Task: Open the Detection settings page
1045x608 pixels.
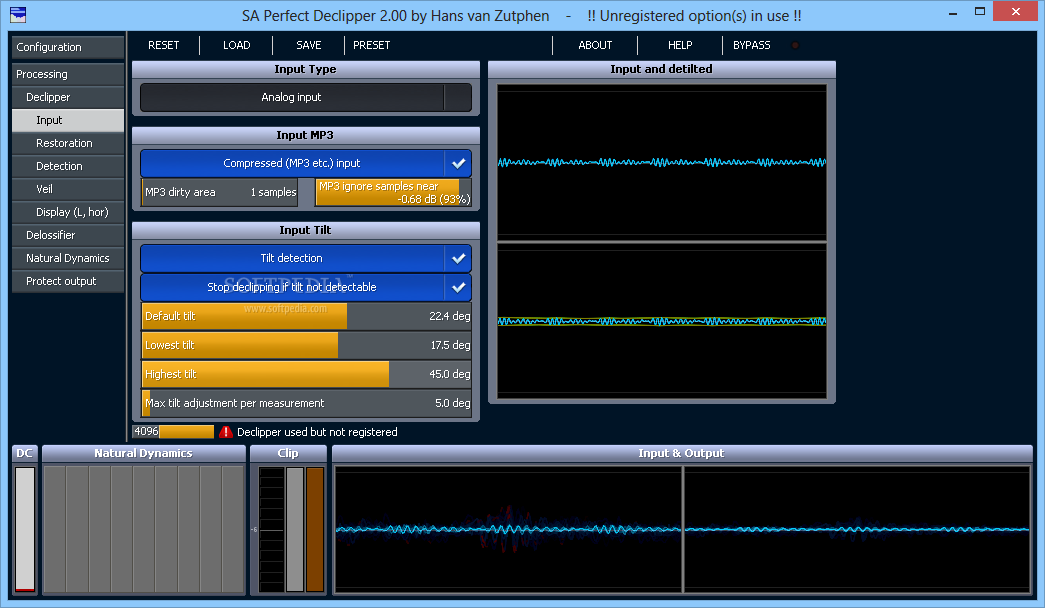Action: coord(68,166)
